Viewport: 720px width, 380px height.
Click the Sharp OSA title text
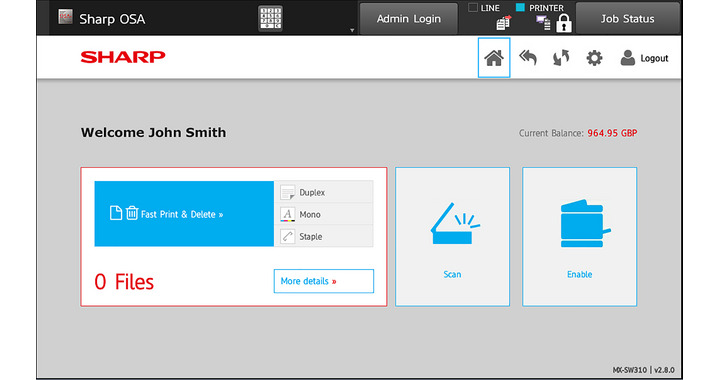[x=112, y=19]
